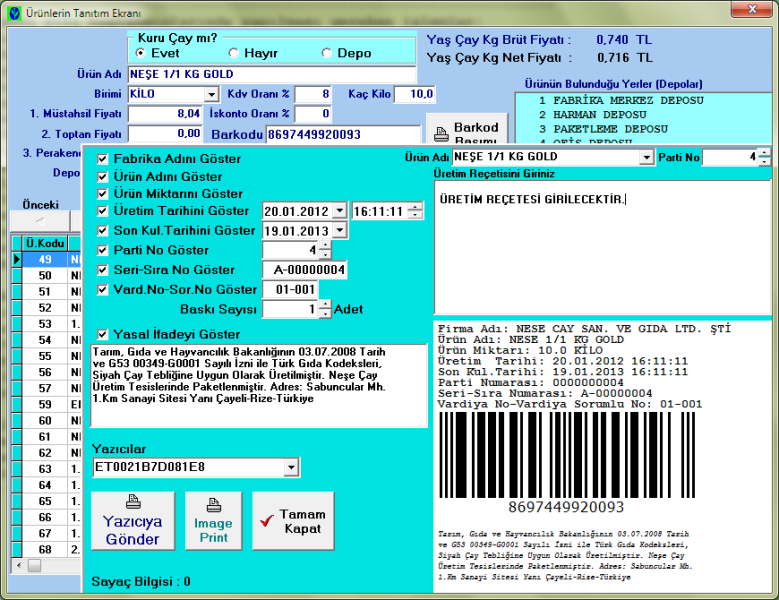
Task: Click the Image Print button
Action: tap(214, 521)
